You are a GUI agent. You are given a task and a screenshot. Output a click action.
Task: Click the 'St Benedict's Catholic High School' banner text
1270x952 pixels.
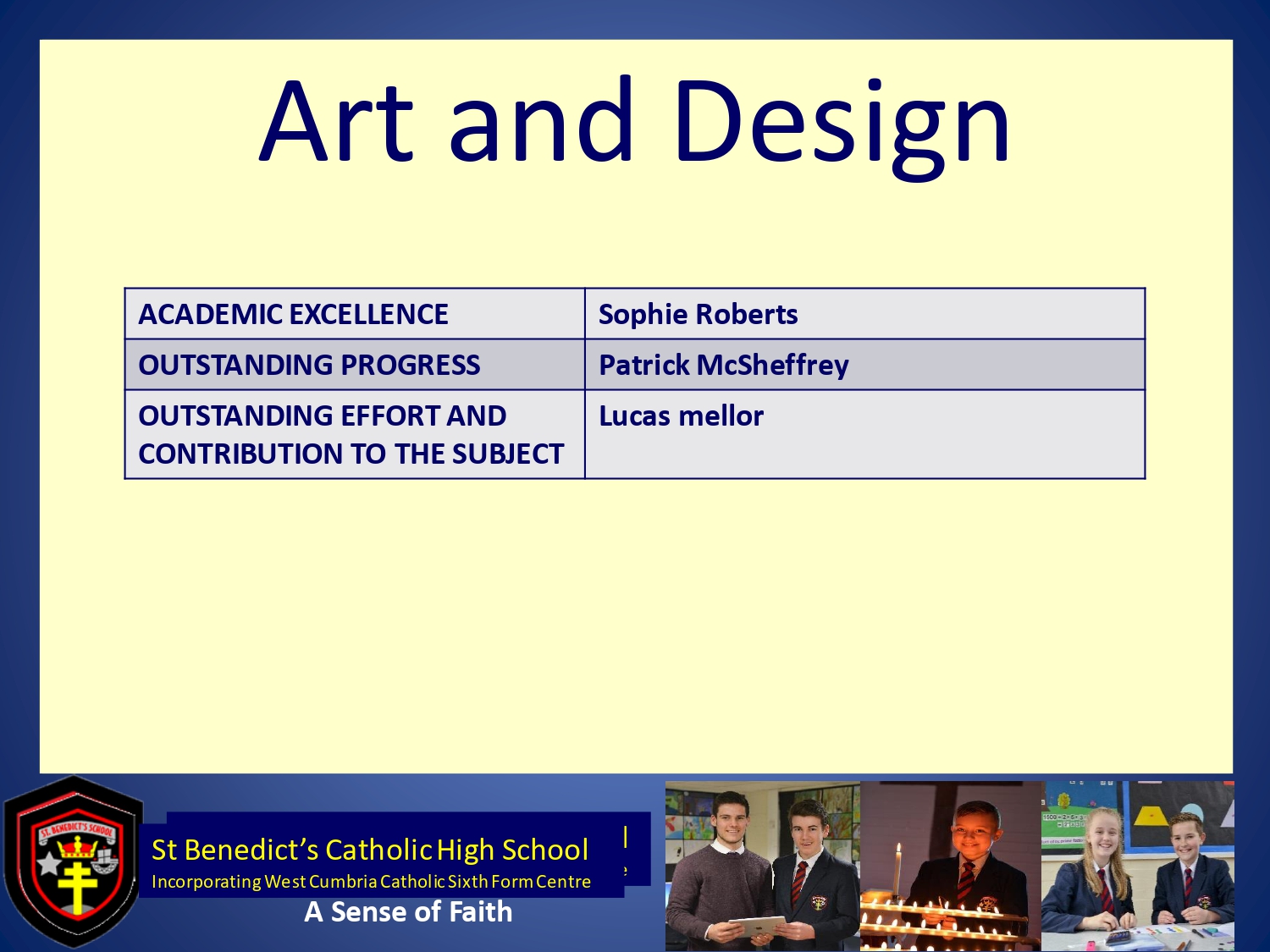point(369,850)
